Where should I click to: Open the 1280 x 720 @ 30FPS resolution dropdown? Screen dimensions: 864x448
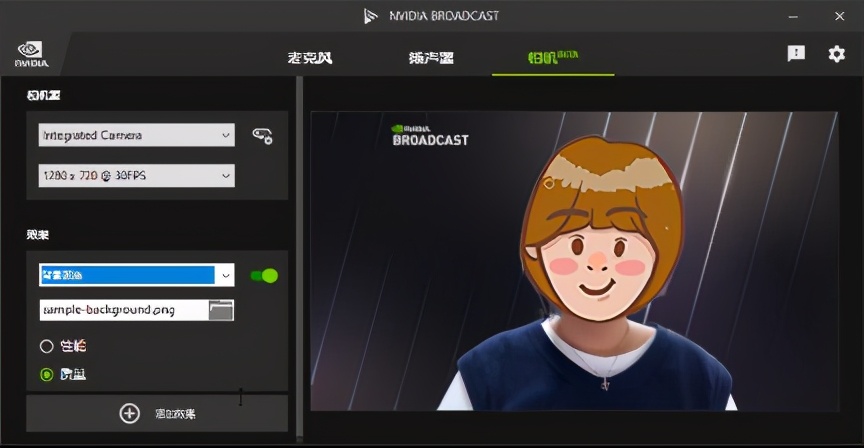tap(137, 176)
